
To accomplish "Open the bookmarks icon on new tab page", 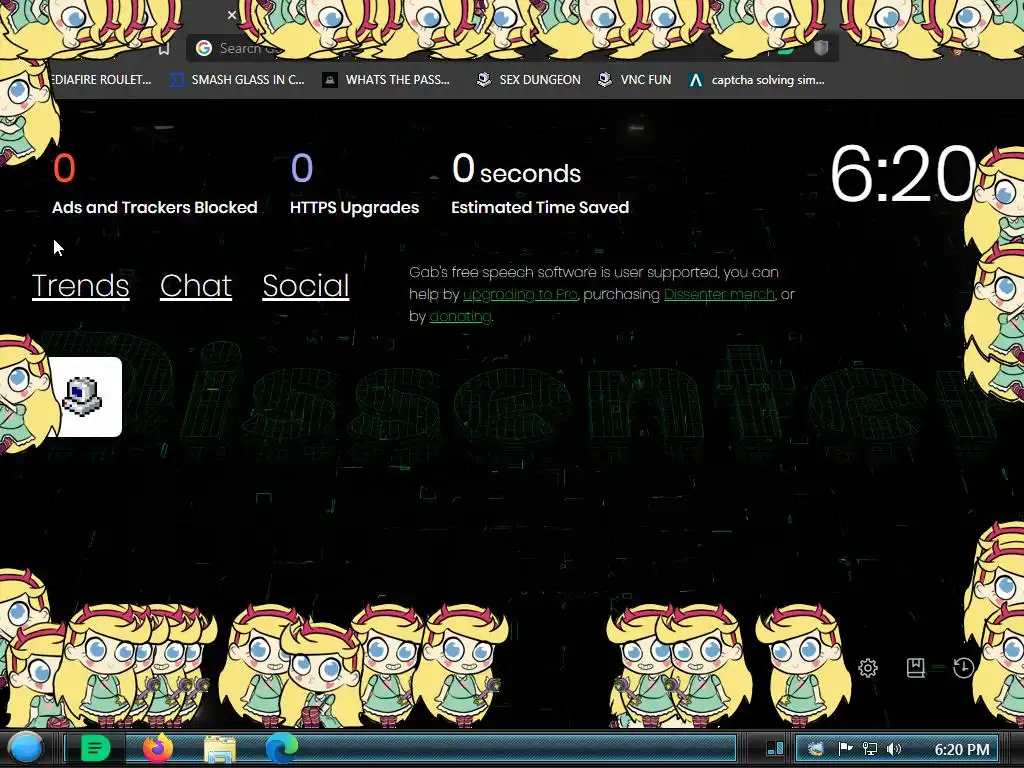I will [x=916, y=667].
